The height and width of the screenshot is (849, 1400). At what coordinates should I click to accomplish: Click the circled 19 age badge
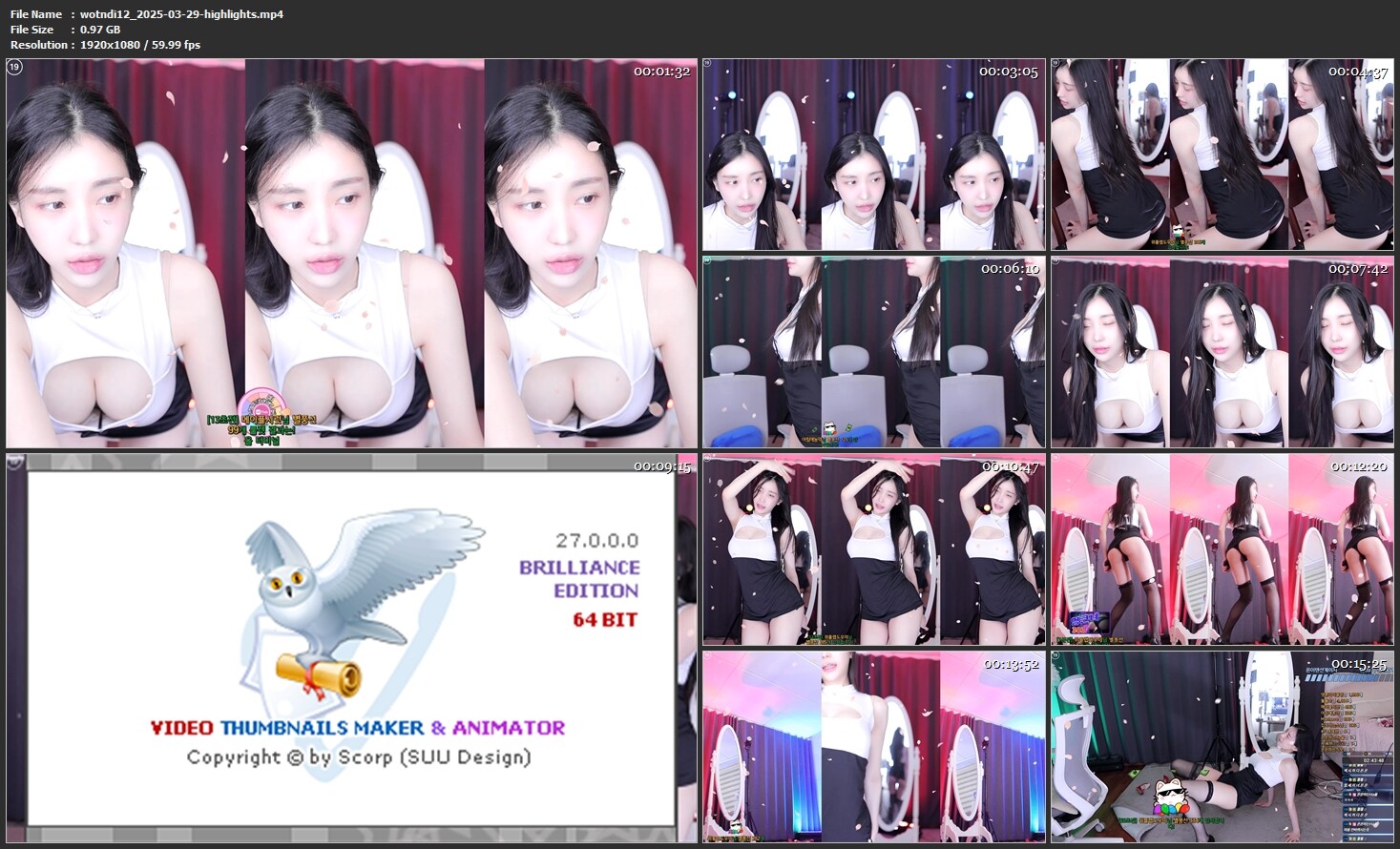coord(14,67)
